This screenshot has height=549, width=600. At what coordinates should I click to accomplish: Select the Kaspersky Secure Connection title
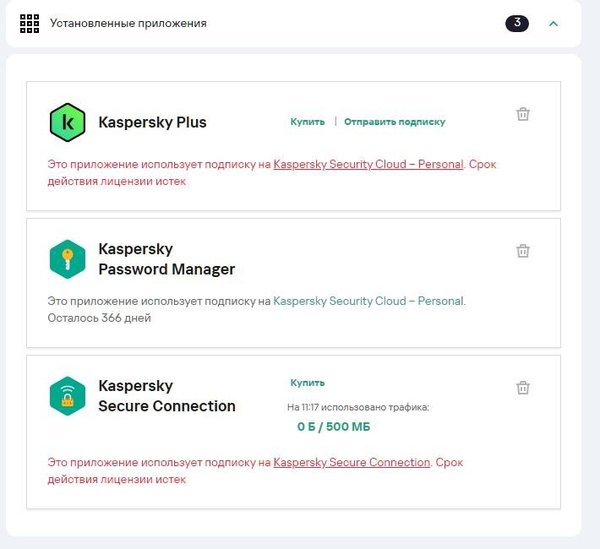click(166, 396)
